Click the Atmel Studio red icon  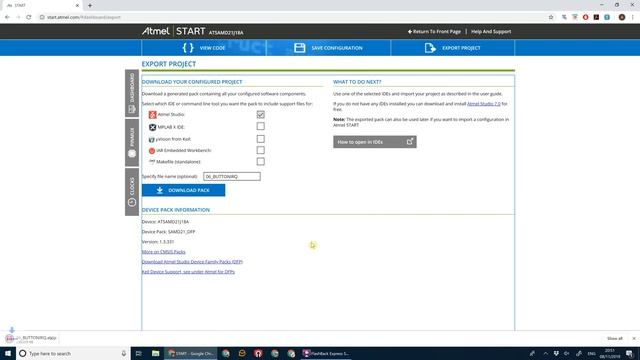[152, 115]
